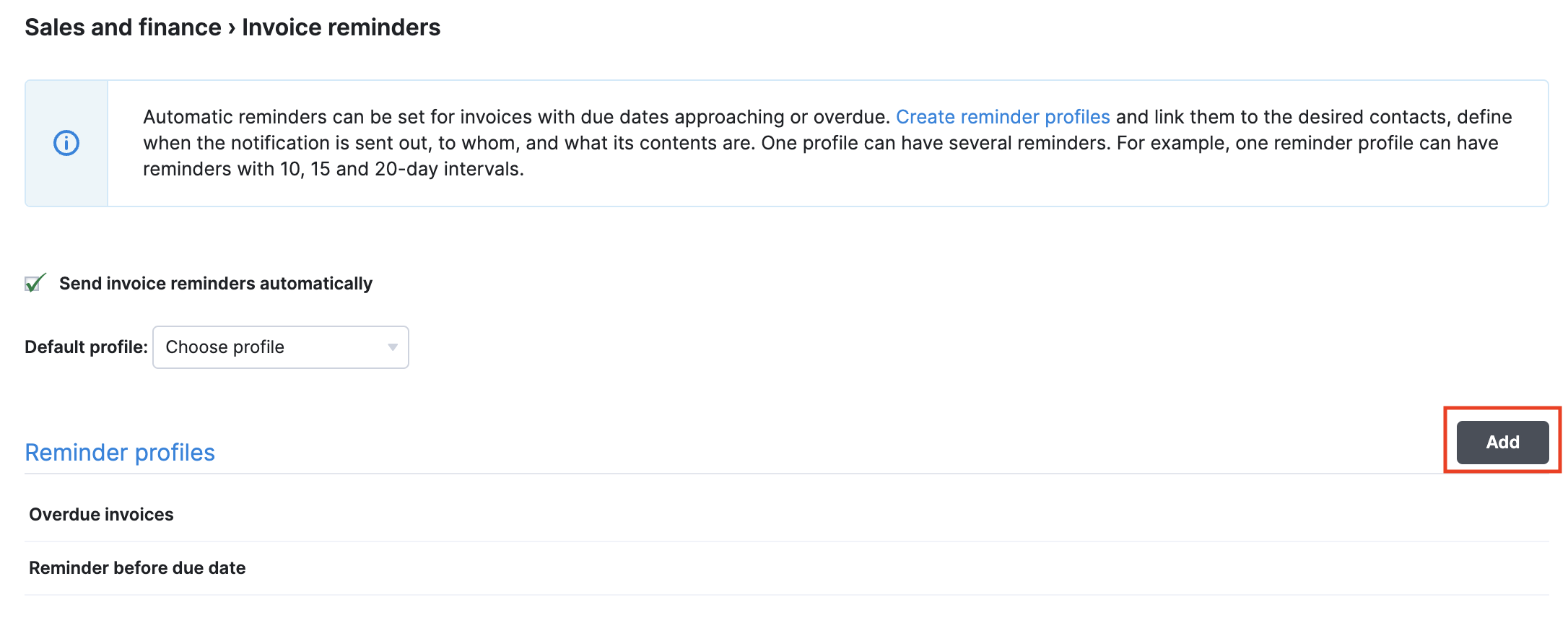Click the Reminder profiles heading
Screen dimensions: 1568x618
pyautogui.click(x=120, y=452)
